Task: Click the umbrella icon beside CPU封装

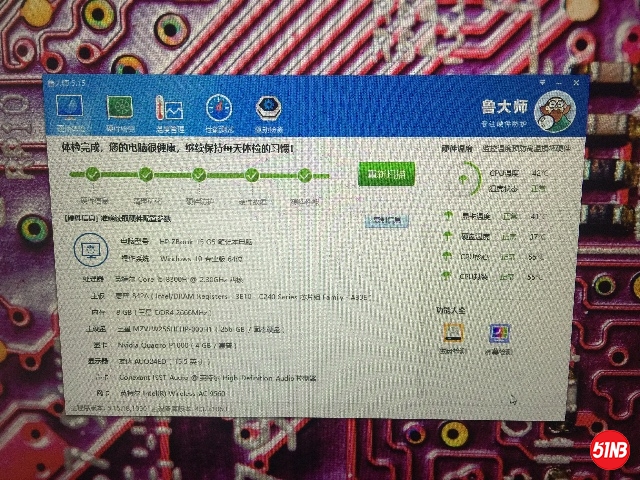Action: [x=447, y=276]
